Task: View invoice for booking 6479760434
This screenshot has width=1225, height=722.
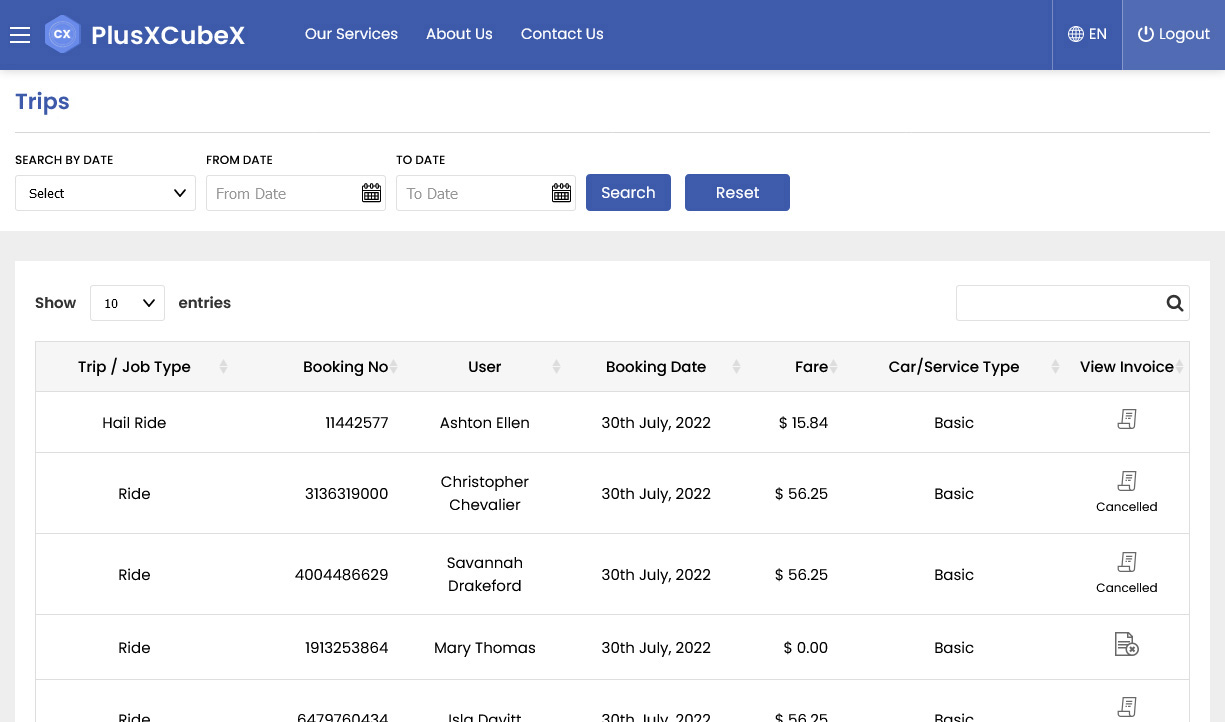Action: click(x=1127, y=707)
